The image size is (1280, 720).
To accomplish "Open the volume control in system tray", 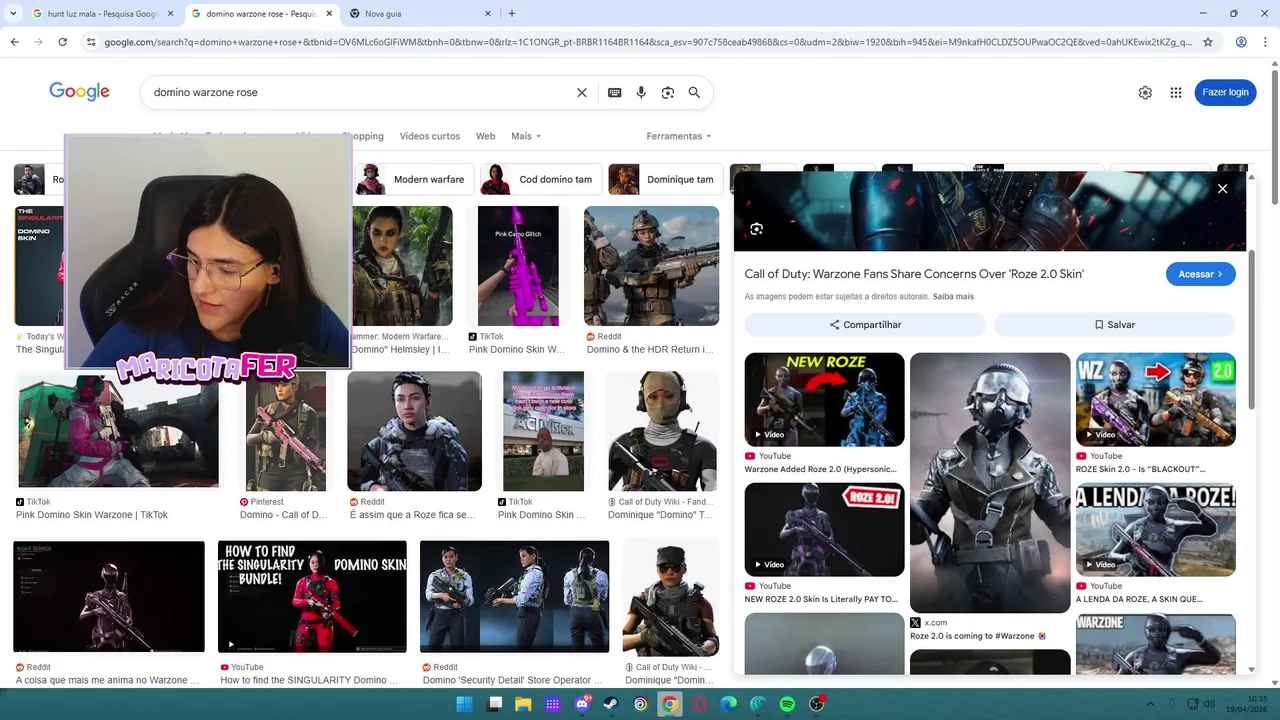I will [1211, 704].
